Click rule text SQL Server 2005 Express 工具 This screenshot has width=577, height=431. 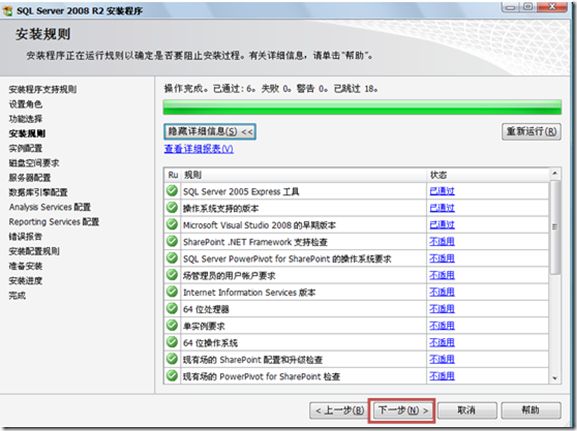click(x=241, y=191)
